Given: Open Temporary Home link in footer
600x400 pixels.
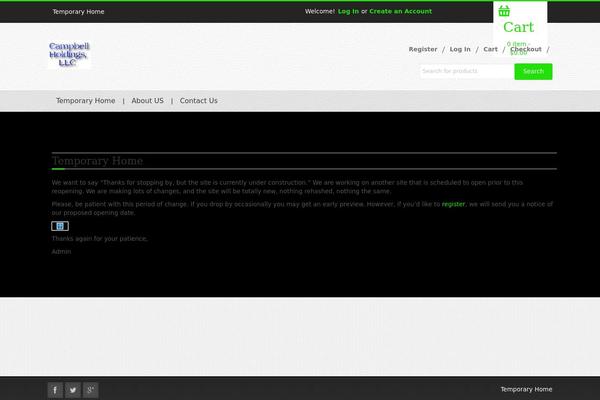Looking at the screenshot, I should [x=526, y=389].
